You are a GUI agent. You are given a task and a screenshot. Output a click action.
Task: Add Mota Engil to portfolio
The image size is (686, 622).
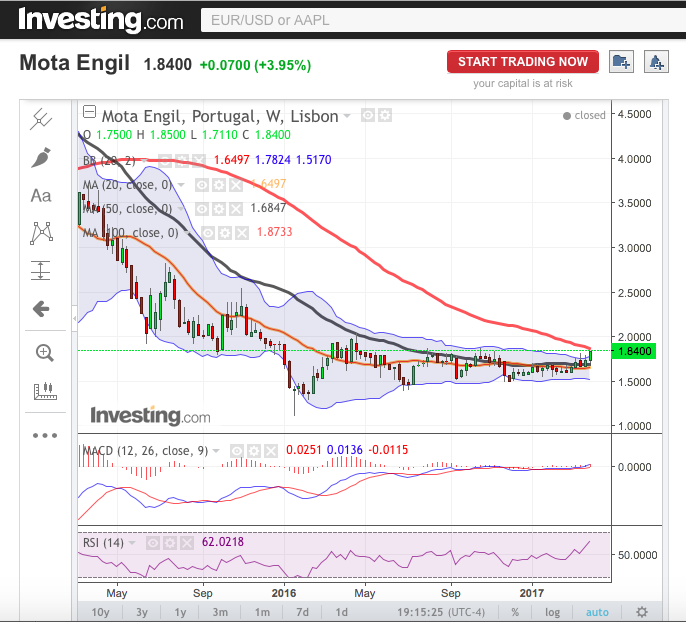[x=621, y=62]
